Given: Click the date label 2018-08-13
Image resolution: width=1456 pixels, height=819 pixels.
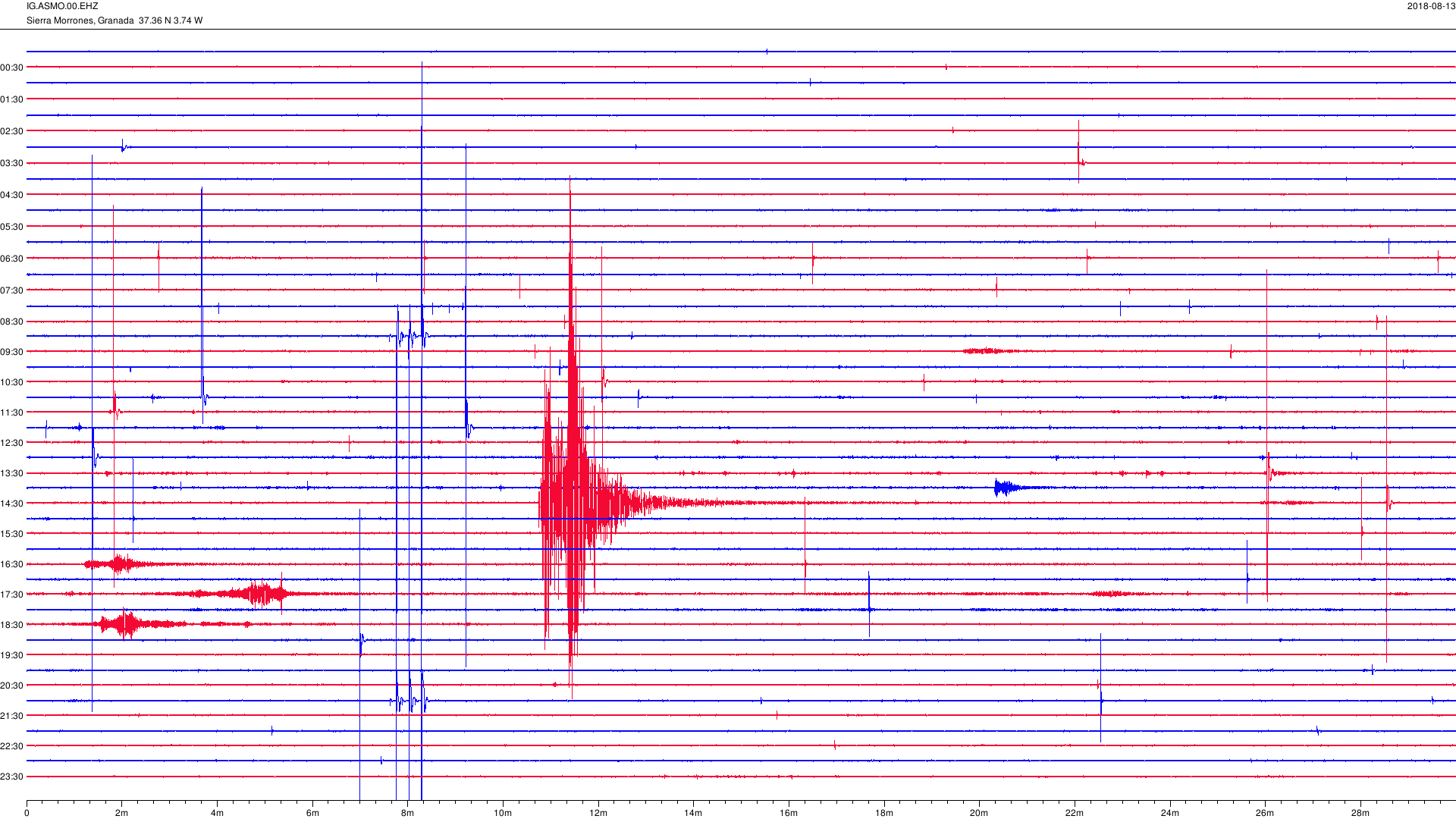Looking at the screenshot, I should [1431, 6].
